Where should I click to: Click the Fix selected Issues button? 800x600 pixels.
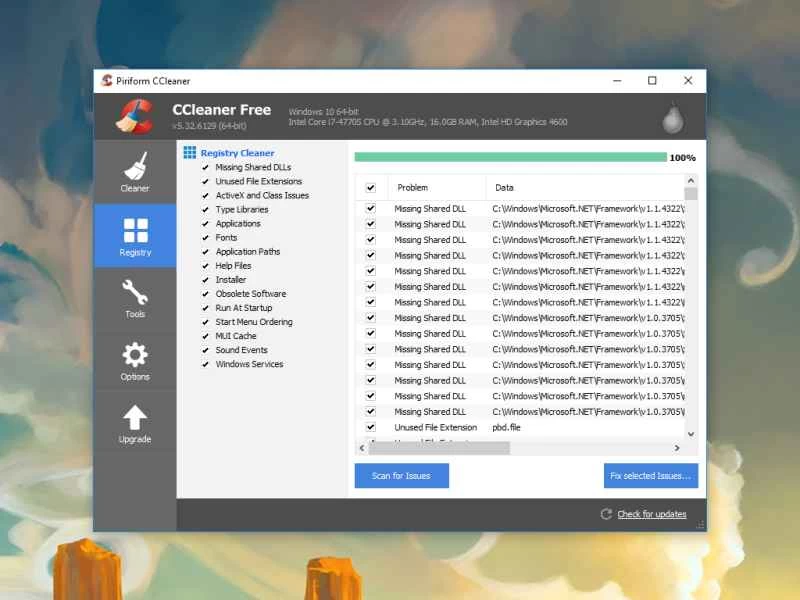tap(651, 476)
